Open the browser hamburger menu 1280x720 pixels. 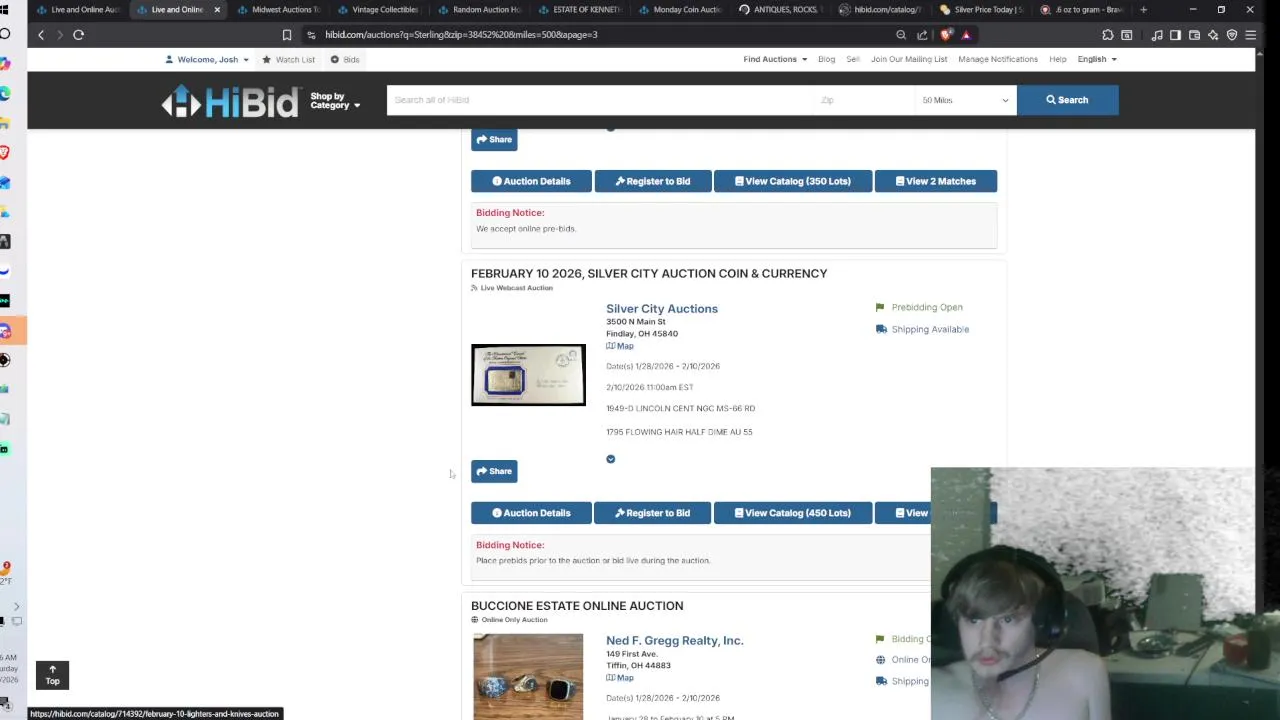[x=1251, y=35]
